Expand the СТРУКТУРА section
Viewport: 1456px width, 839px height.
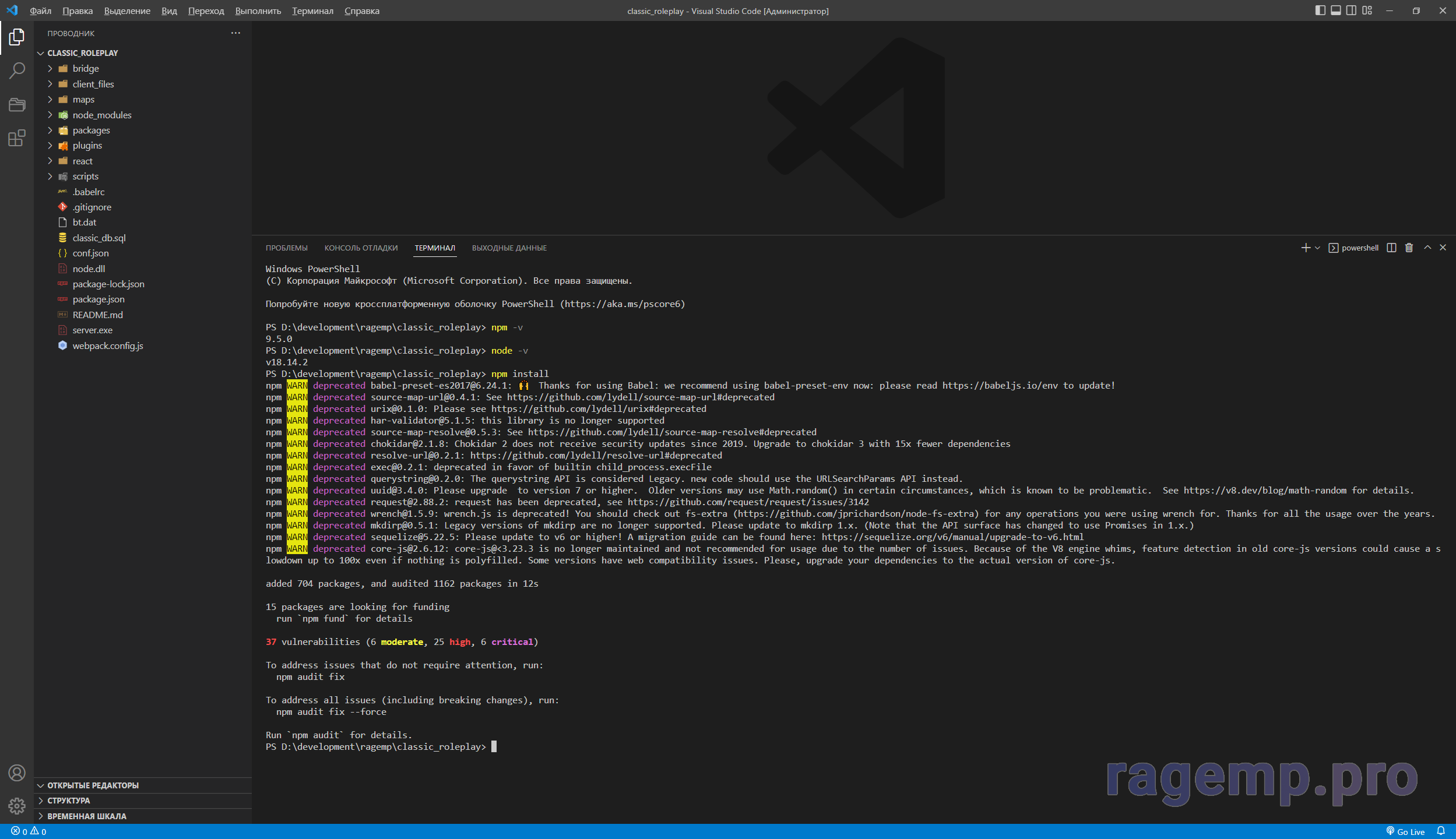click(x=69, y=801)
